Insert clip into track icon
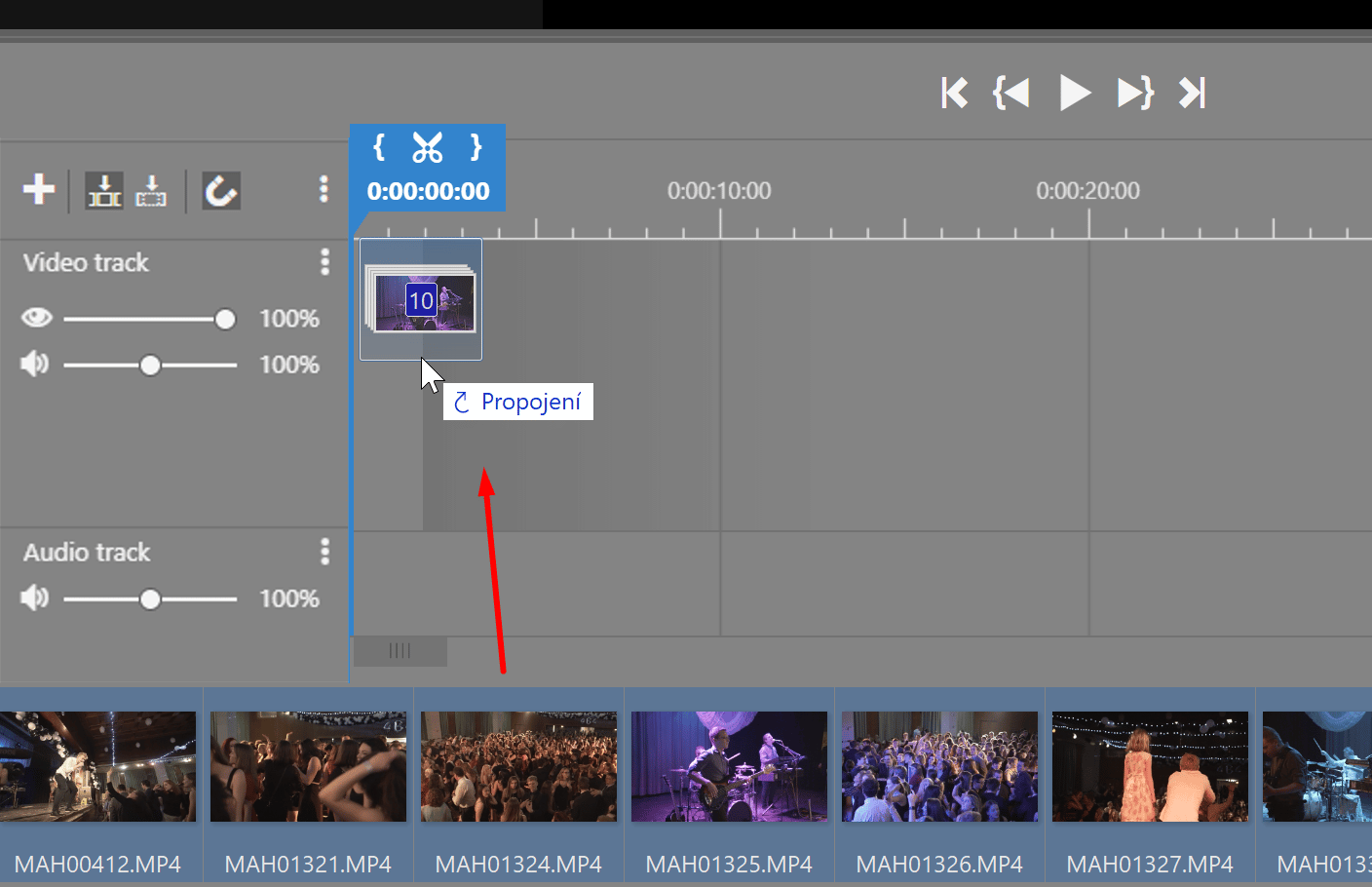The image size is (1372, 887). point(103,190)
